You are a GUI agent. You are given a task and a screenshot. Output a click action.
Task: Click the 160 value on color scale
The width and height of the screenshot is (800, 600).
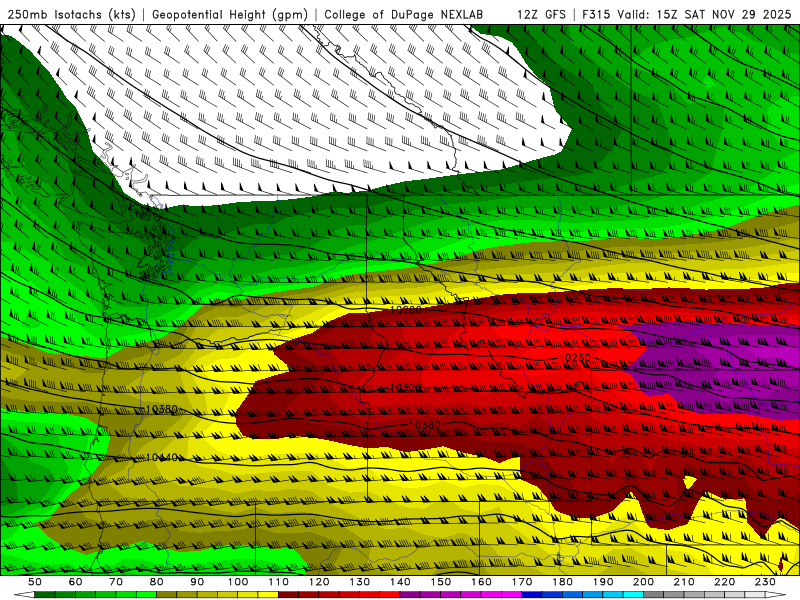click(x=481, y=582)
